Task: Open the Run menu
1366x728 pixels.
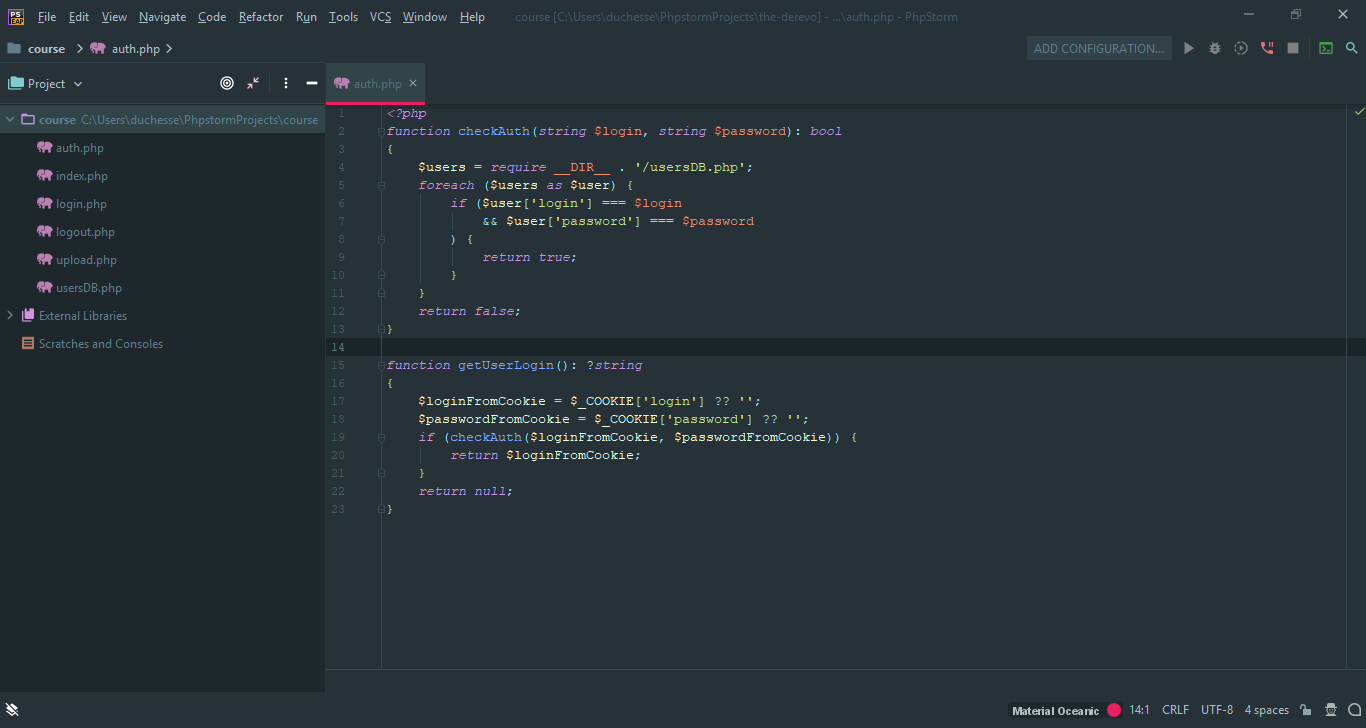Action: pyautogui.click(x=307, y=17)
